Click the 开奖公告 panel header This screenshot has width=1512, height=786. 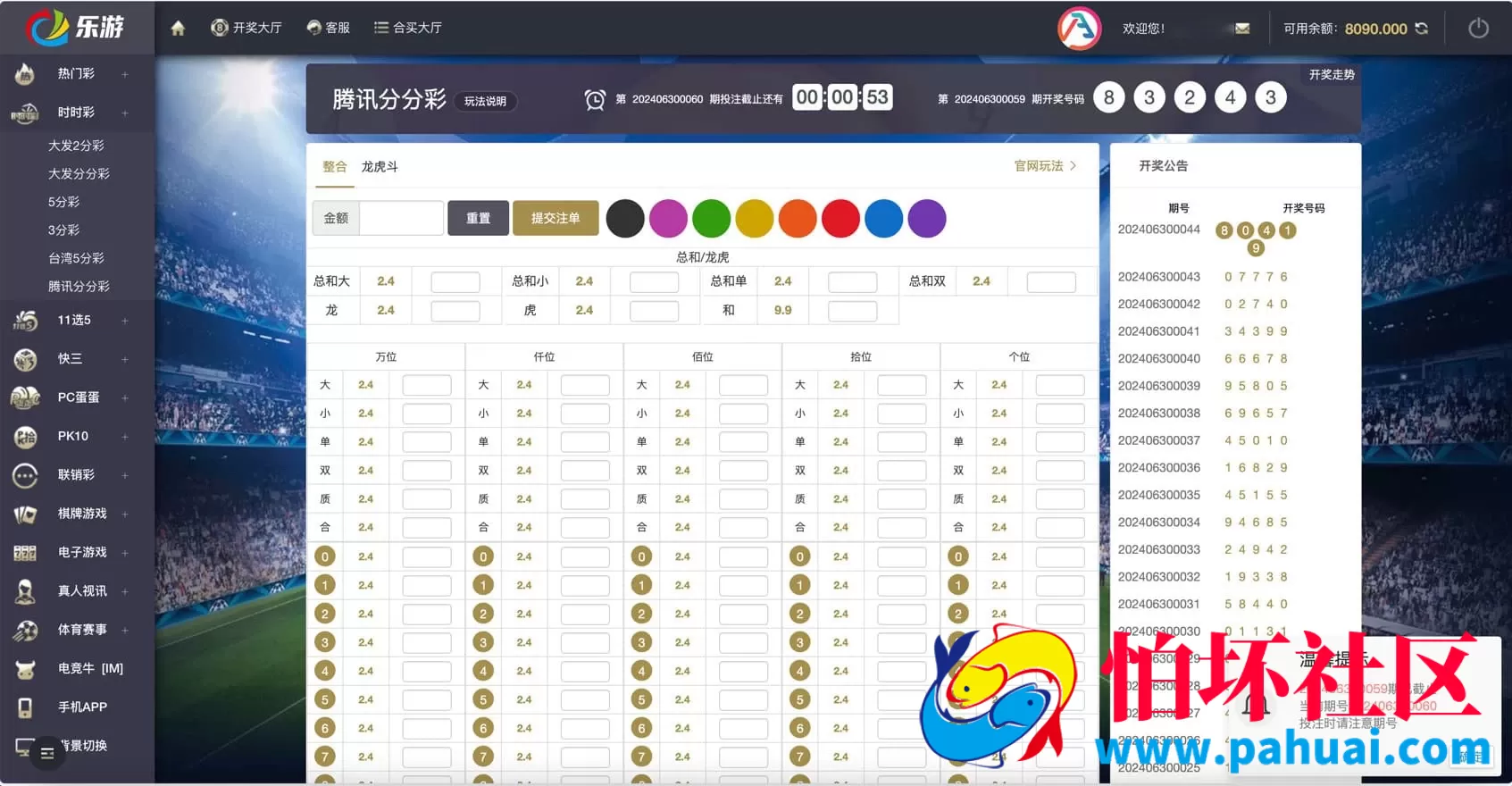1164,166
